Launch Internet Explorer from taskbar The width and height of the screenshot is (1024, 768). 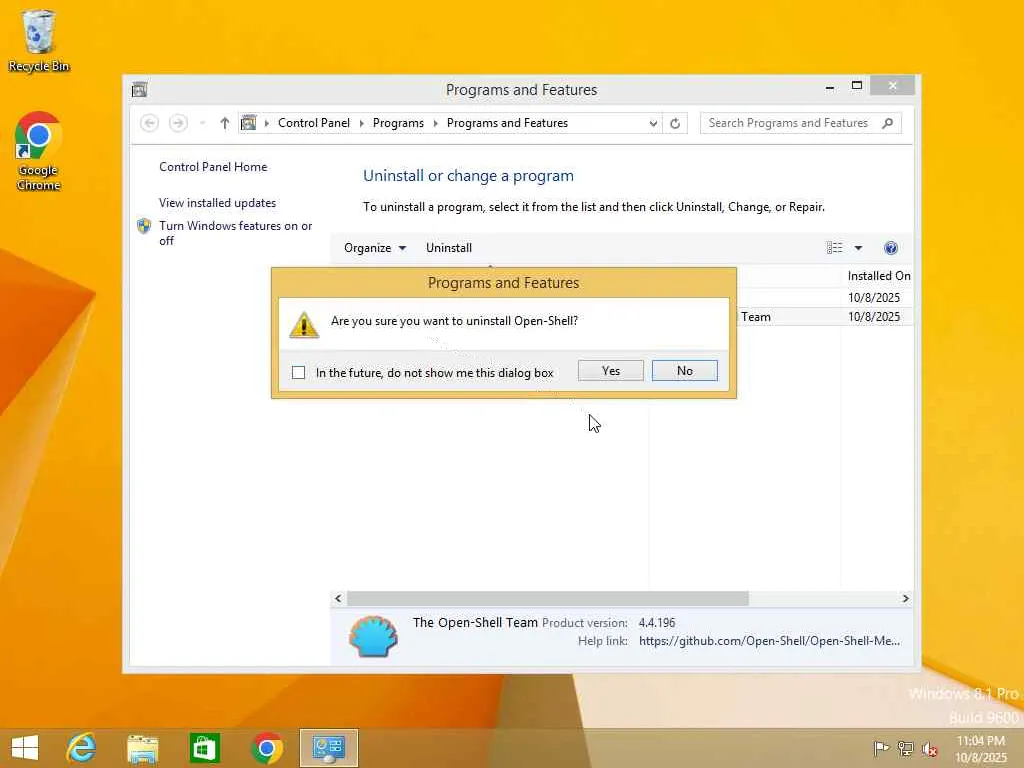82,748
